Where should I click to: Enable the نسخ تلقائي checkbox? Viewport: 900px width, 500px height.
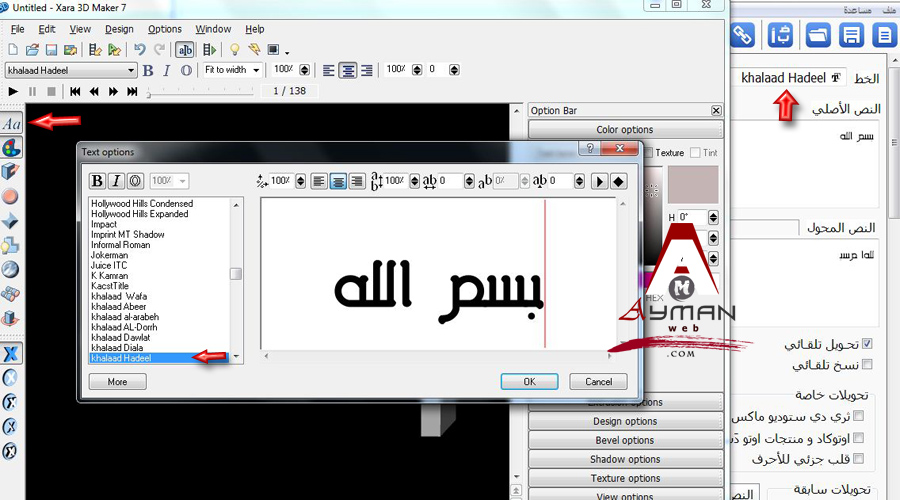tap(867, 364)
